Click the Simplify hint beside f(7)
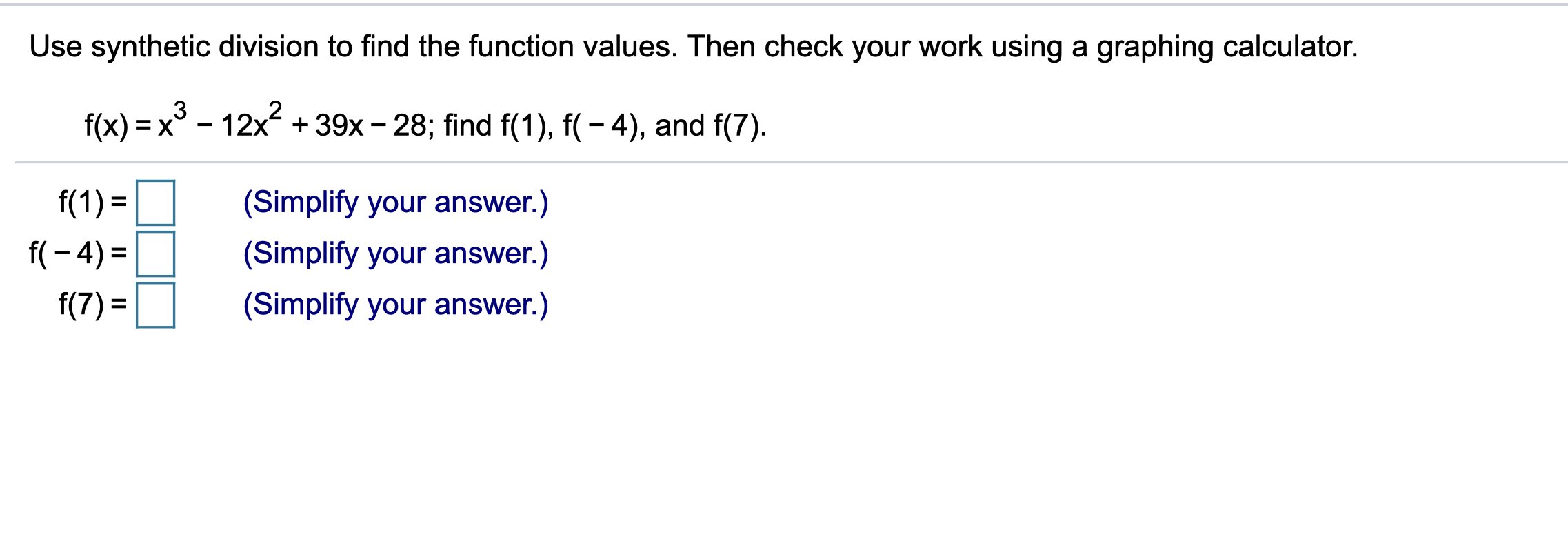Viewport: 1568px width, 547px height. 396,305
